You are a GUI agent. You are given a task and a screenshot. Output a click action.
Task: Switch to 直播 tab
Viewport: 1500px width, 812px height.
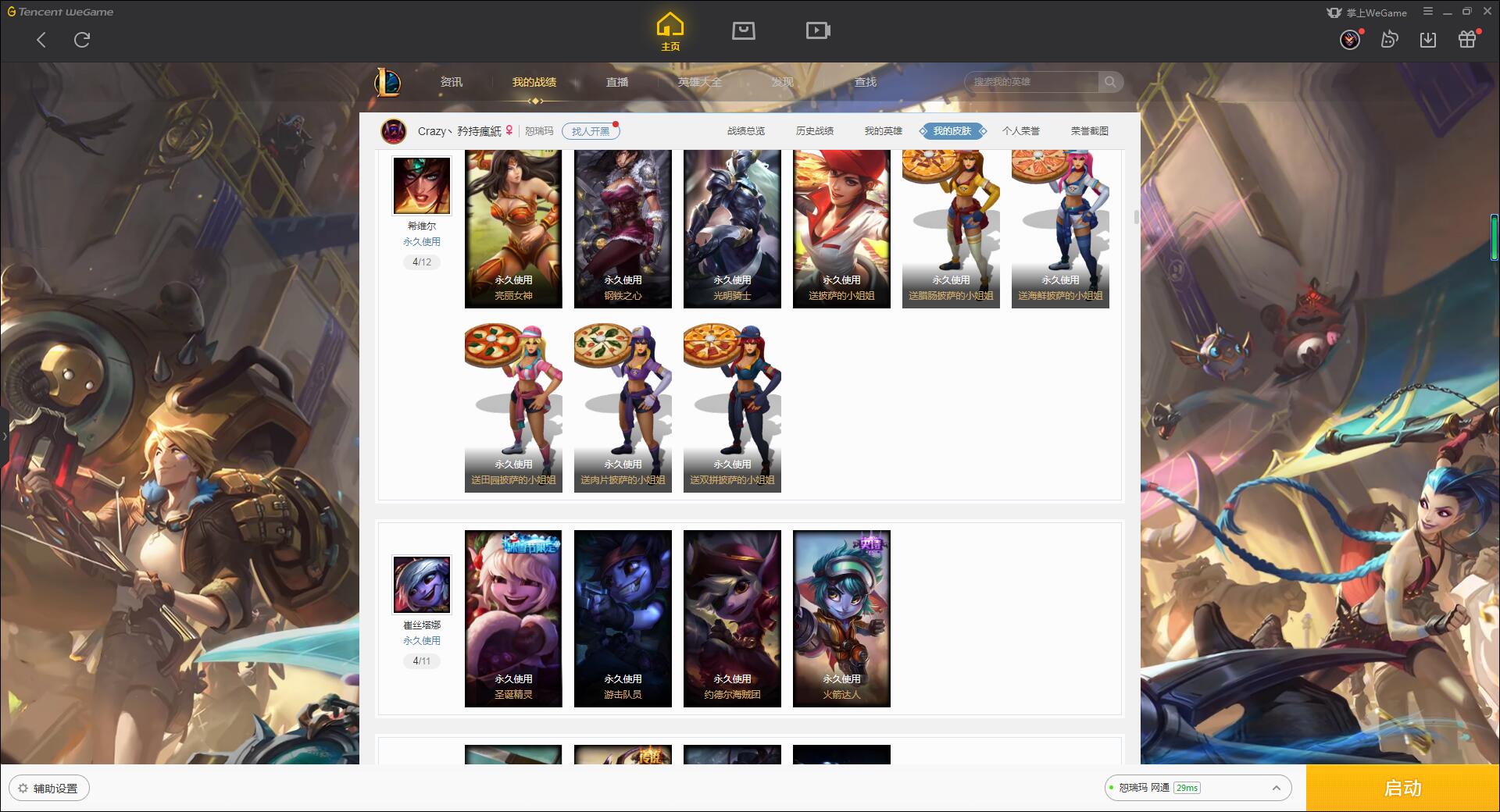click(x=617, y=82)
